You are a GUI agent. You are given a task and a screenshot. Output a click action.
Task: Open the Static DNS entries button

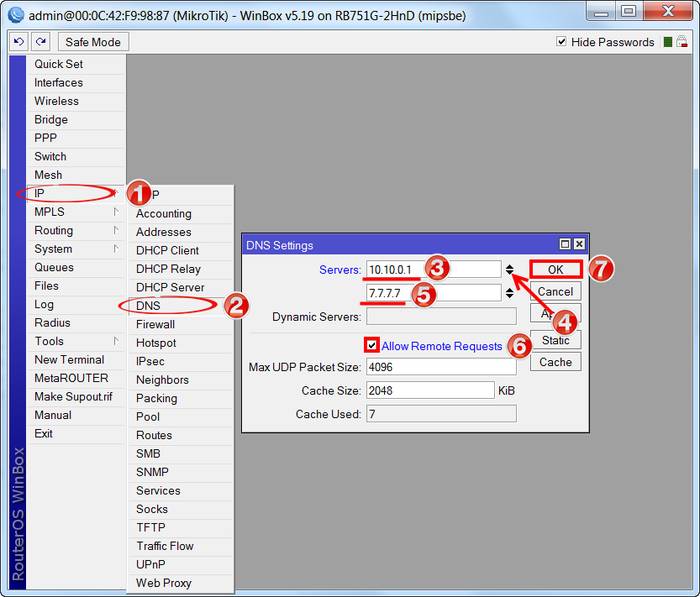555,340
